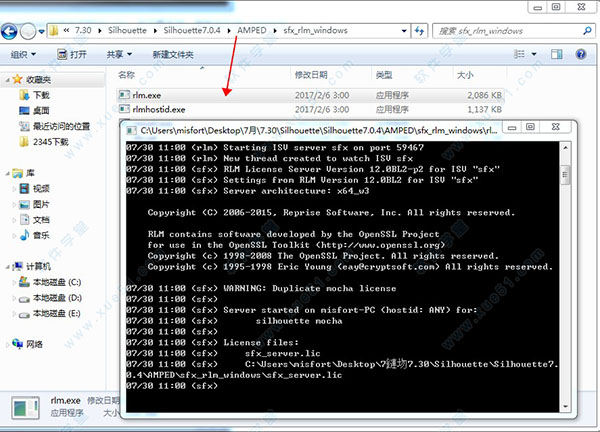The height and width of the screenshot is (432, 600).
Task: Select the rlm.exe file
Action: tap(147, 93)
